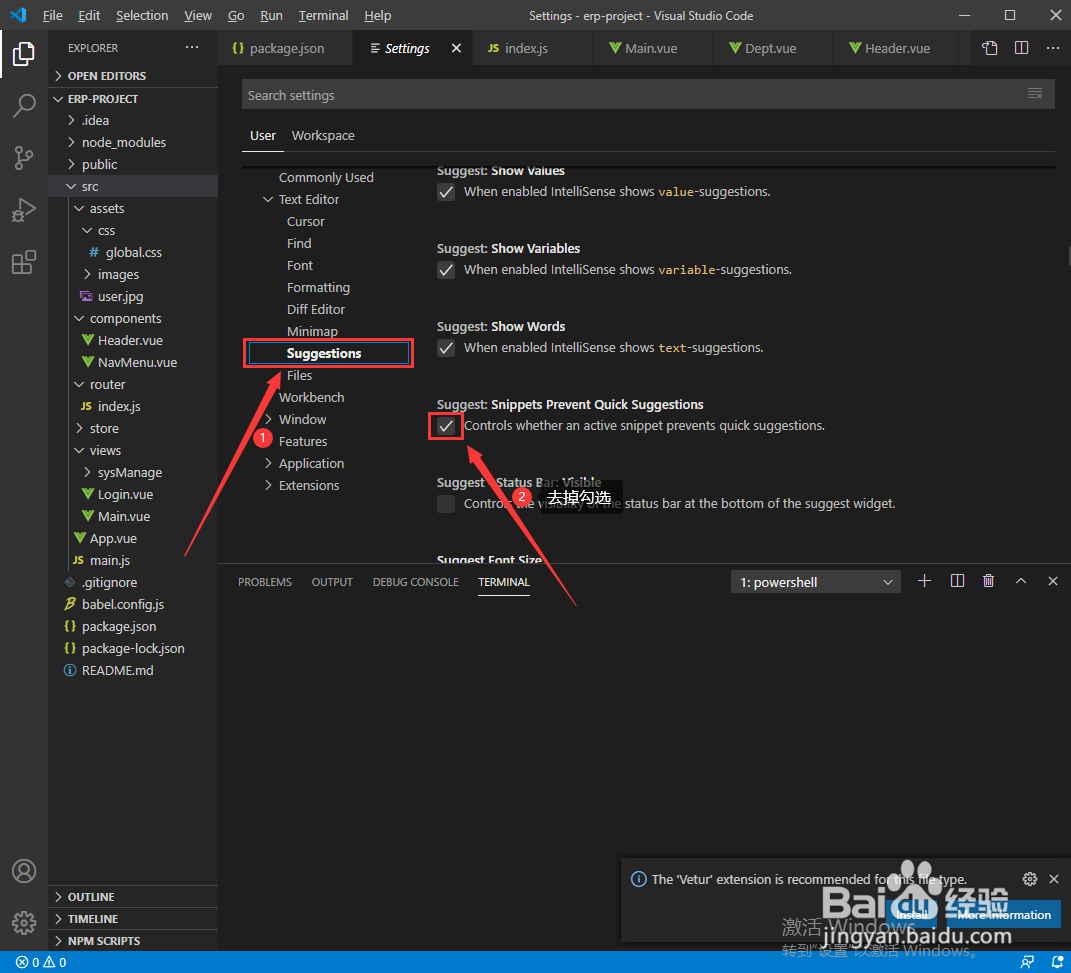Screen dimensions: 1071x973
Task: Open Vetur notification settings gear
Action: [x=1029, y=879]
